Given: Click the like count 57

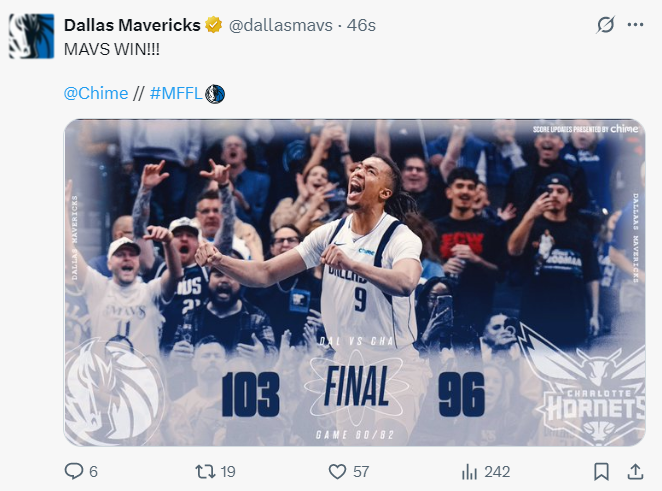Looking at the screenshot, I should 361,472.
